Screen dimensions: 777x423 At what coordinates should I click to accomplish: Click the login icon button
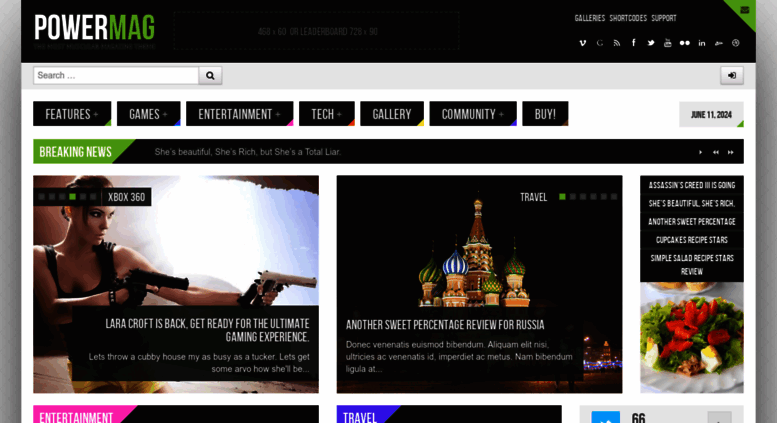731,75
